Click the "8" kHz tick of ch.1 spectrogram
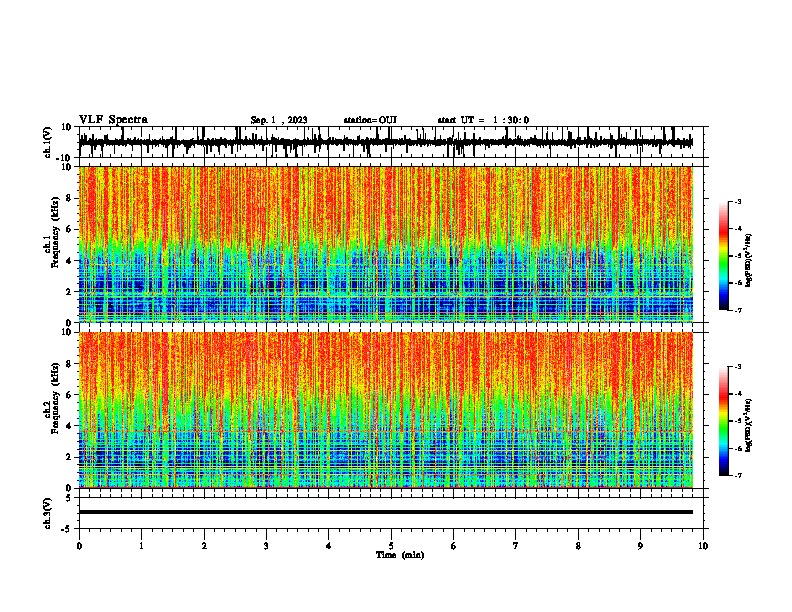 point(70,198)
